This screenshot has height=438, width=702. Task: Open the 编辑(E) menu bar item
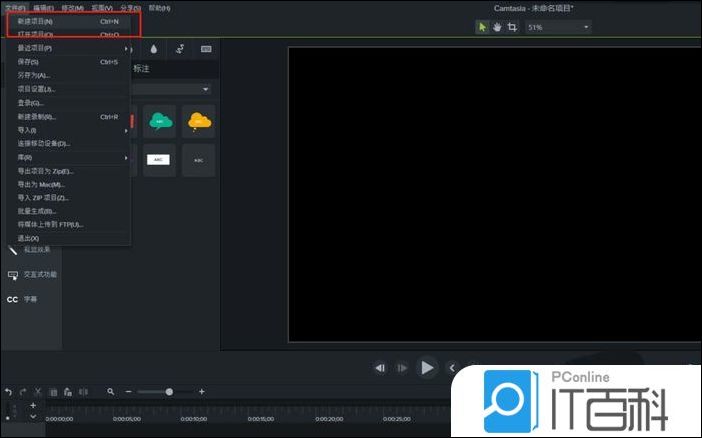[x=43, y=8]
